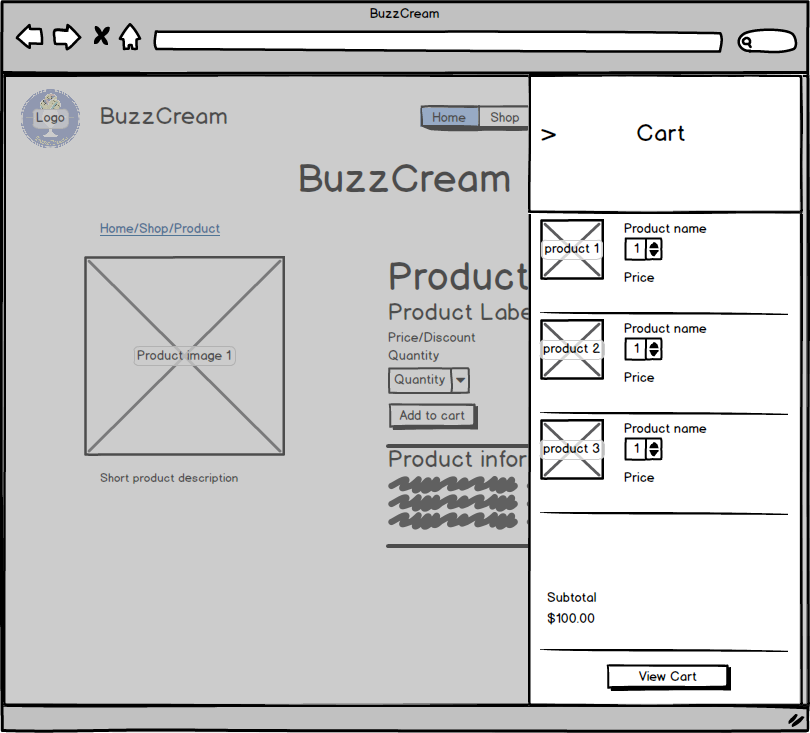Open the Home/Shop/Product breadcrumb link

[159, 228]
